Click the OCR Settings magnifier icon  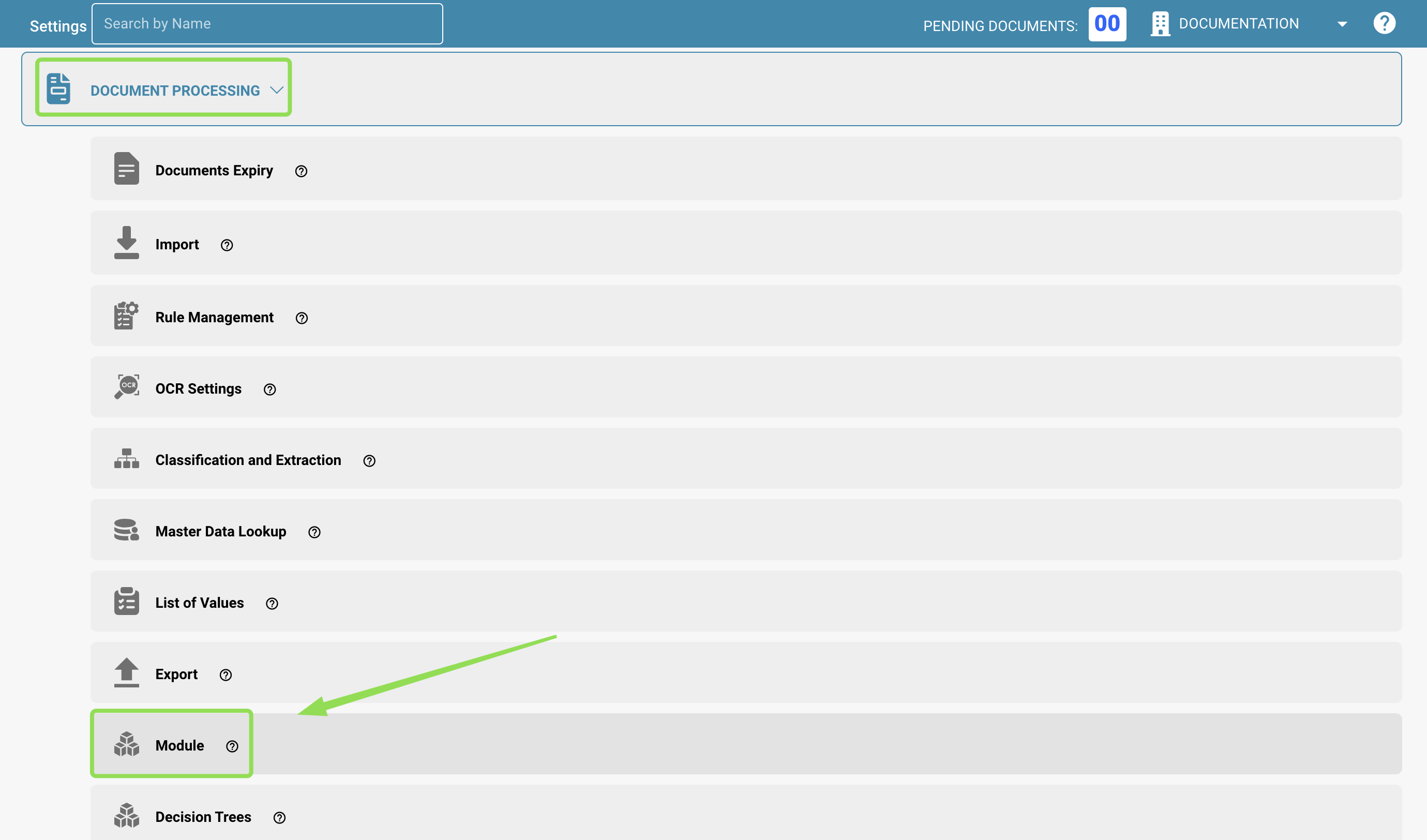(126, 387)
